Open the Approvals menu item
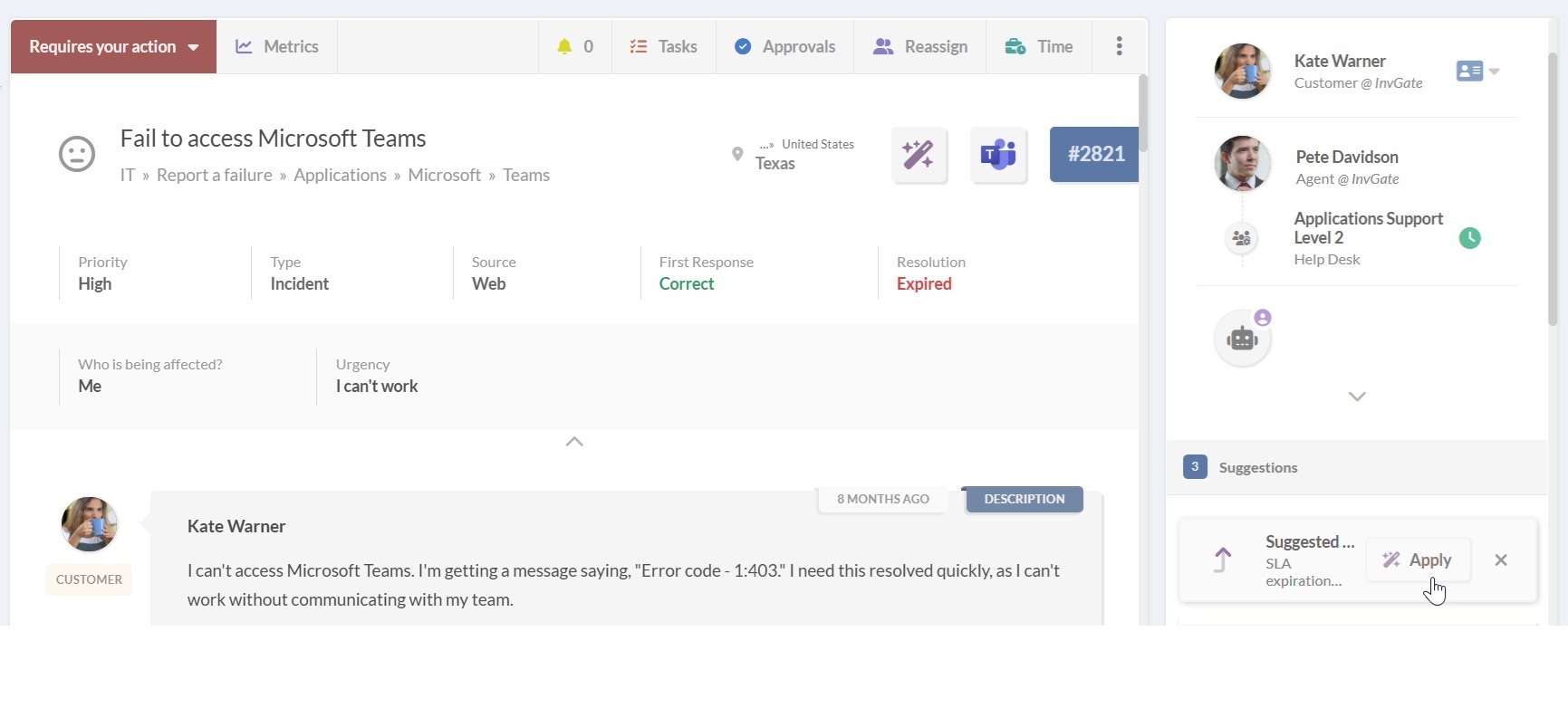The width and height of the screenshot is (1568, 708). [x=784, y=46]
